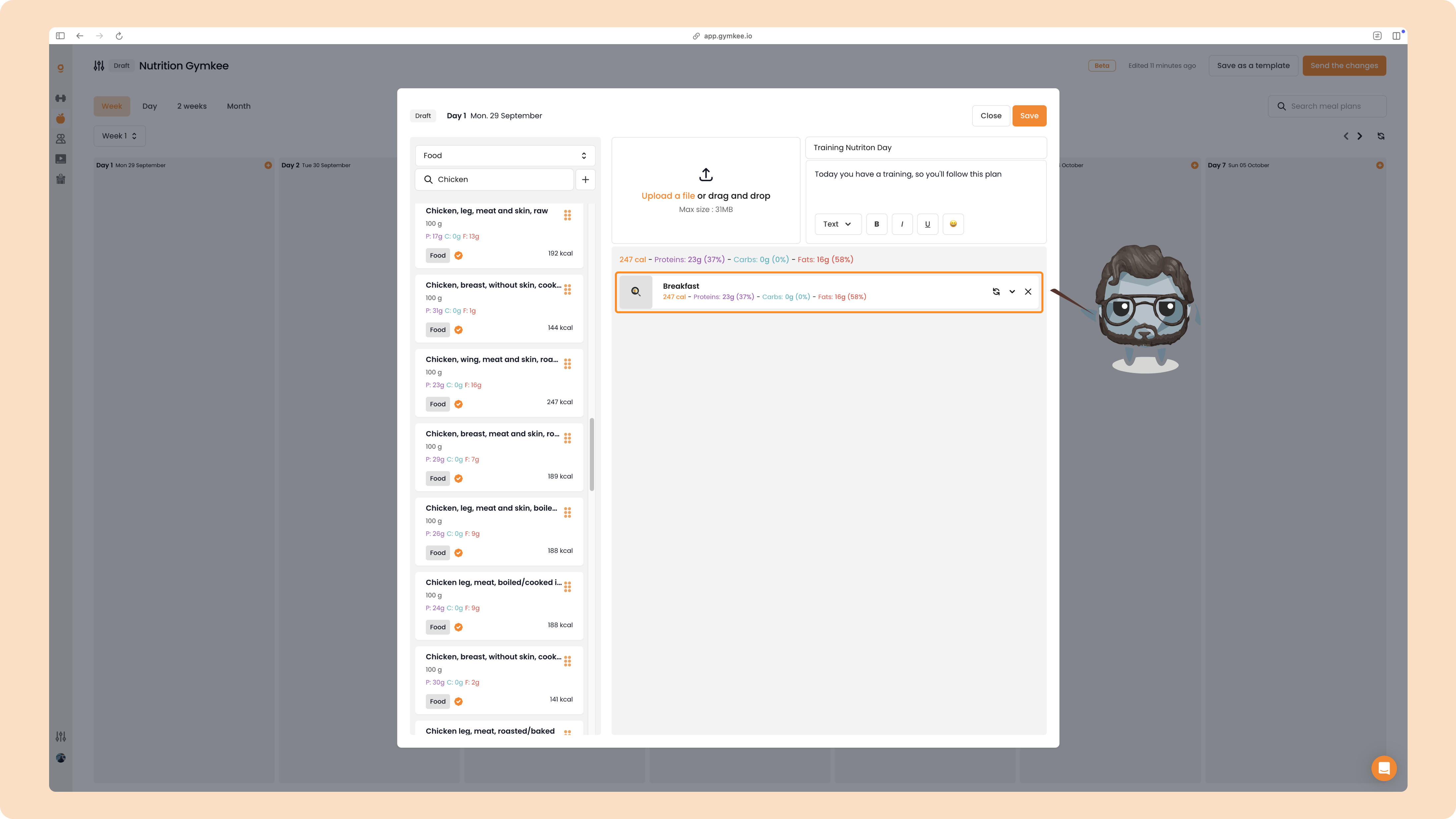Open the profile avatar at sidebar bottom
Image resolution: width=1456 pixels, height=819 pixels.
pos(60,758)
